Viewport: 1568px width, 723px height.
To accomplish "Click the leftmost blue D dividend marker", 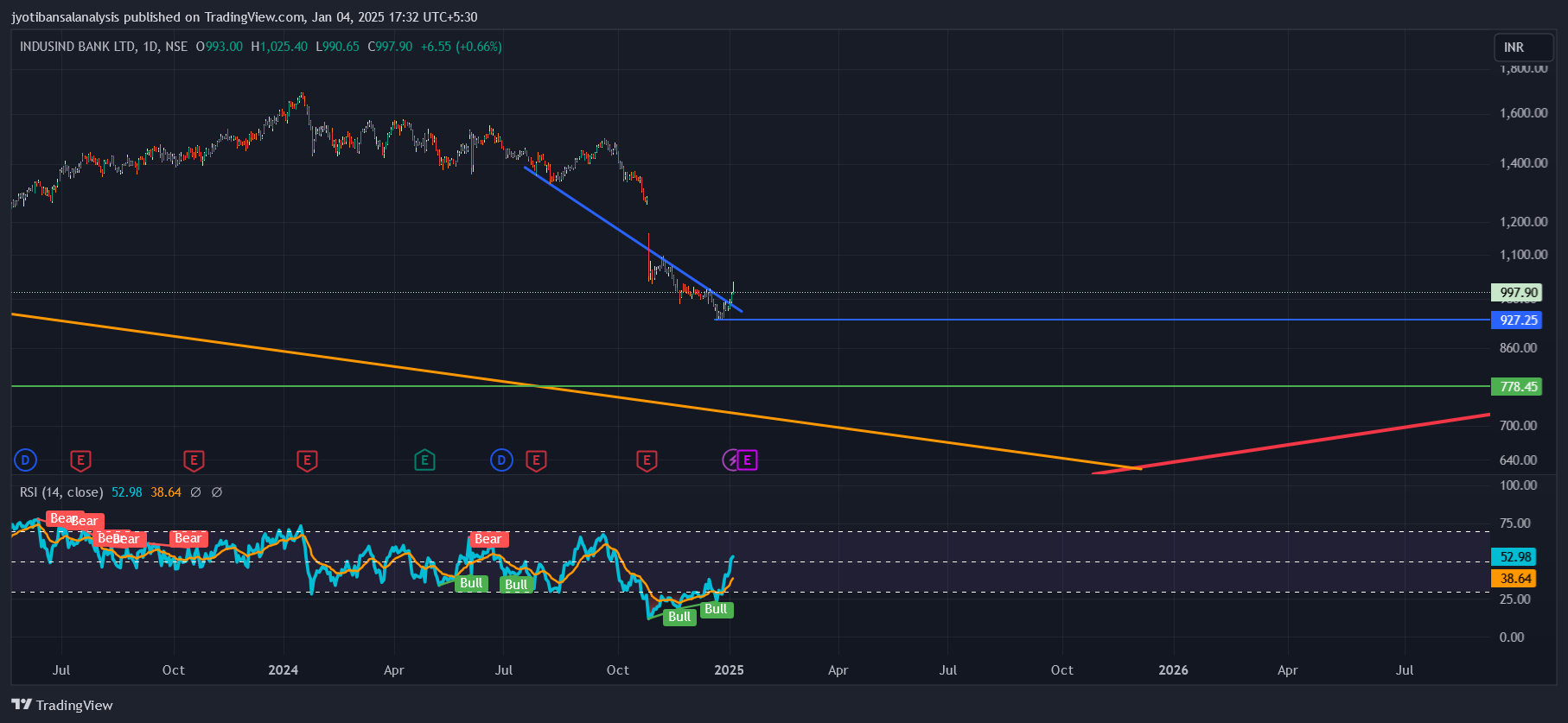I will [25, 460].
